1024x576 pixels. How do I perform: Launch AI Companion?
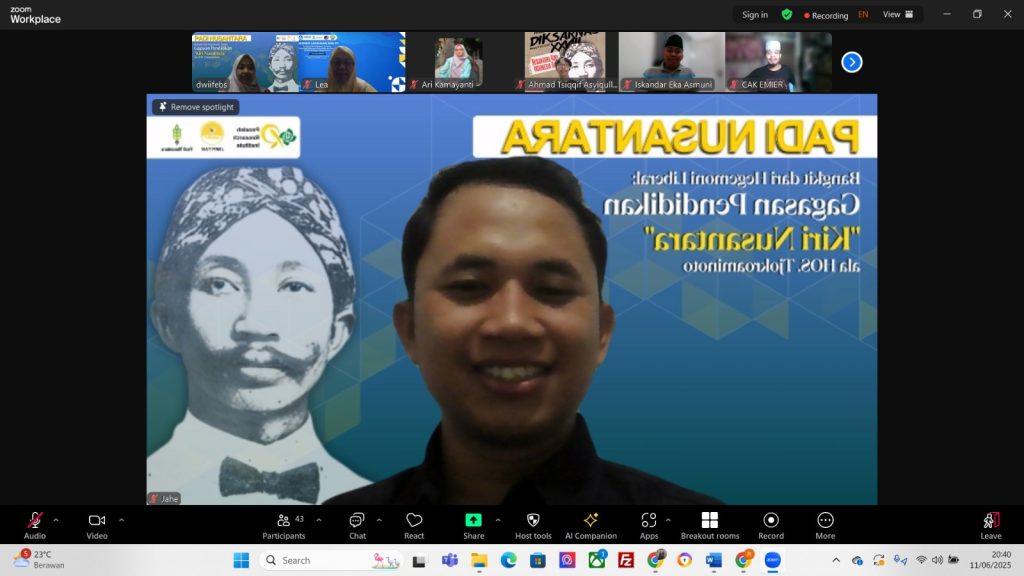tap(590, 525)
